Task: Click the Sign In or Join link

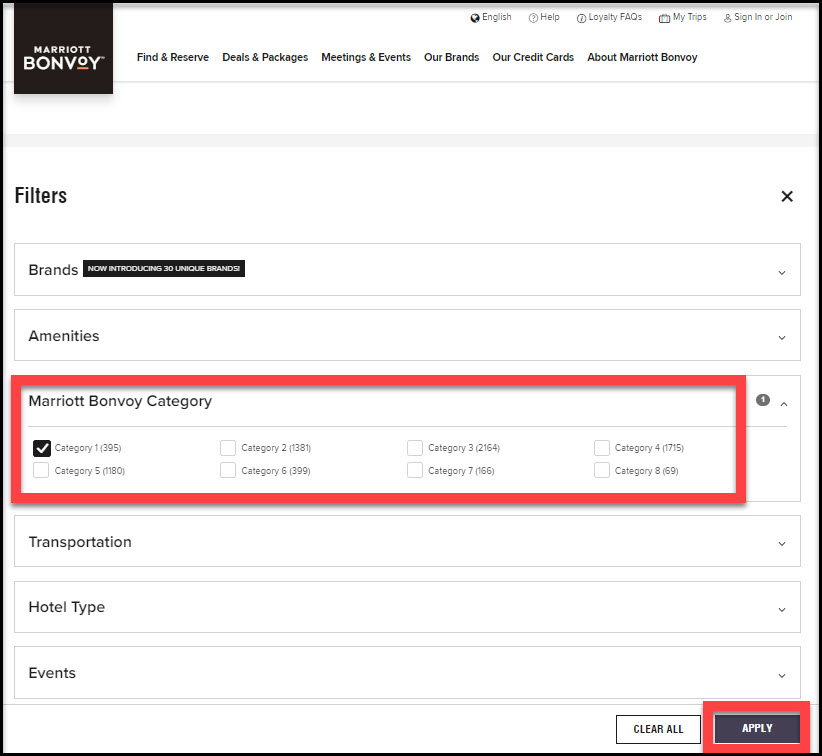Action: [x=763, y=17]
